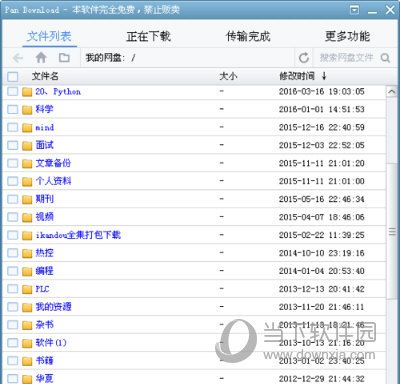Open the 我的资源 folder link
Screen dimensions: 400x384
coord(53,307)
